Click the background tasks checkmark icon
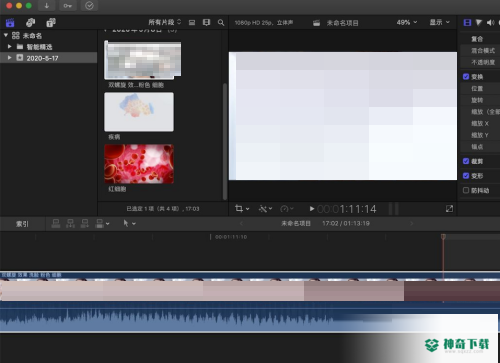Image resolution: width=500 pixels, height=363 pixels. (x=89, y=6)
